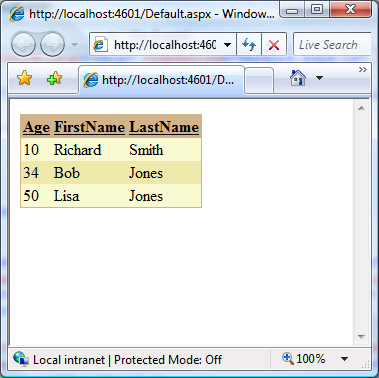The height and width of the screenshot is (378, 379).
Task: Click the zoom level magnifier 100% button
Action: pyautogui.click(x=303, y=359)
